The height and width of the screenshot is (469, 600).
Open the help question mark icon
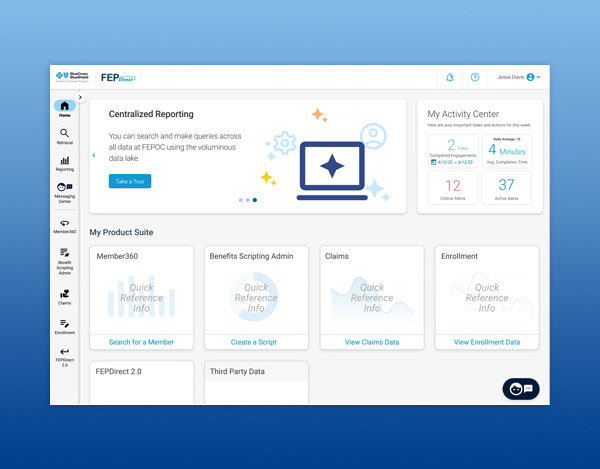click(x=475, y=77)
